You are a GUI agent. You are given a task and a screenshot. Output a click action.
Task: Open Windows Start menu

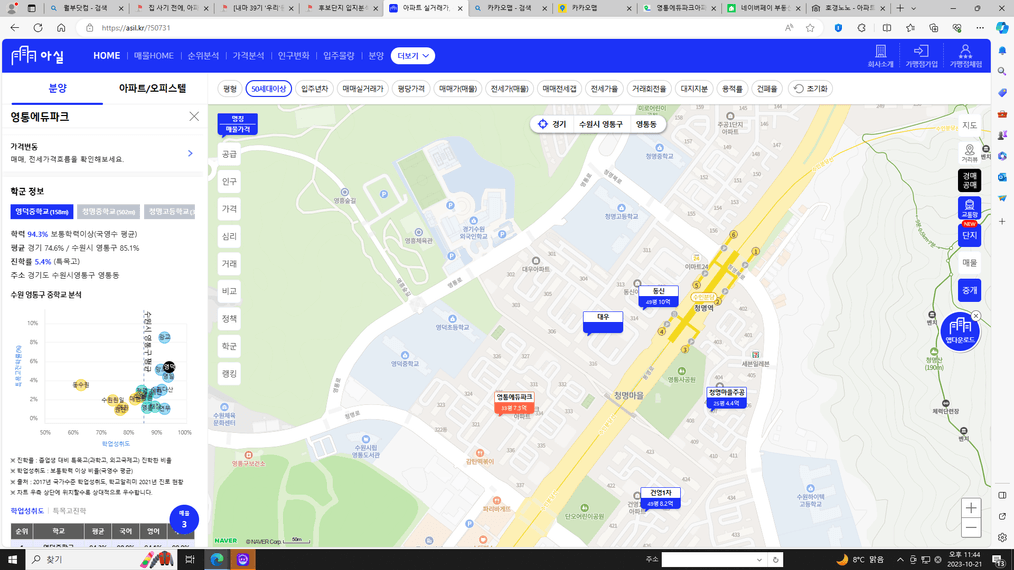tap(12, 559)
